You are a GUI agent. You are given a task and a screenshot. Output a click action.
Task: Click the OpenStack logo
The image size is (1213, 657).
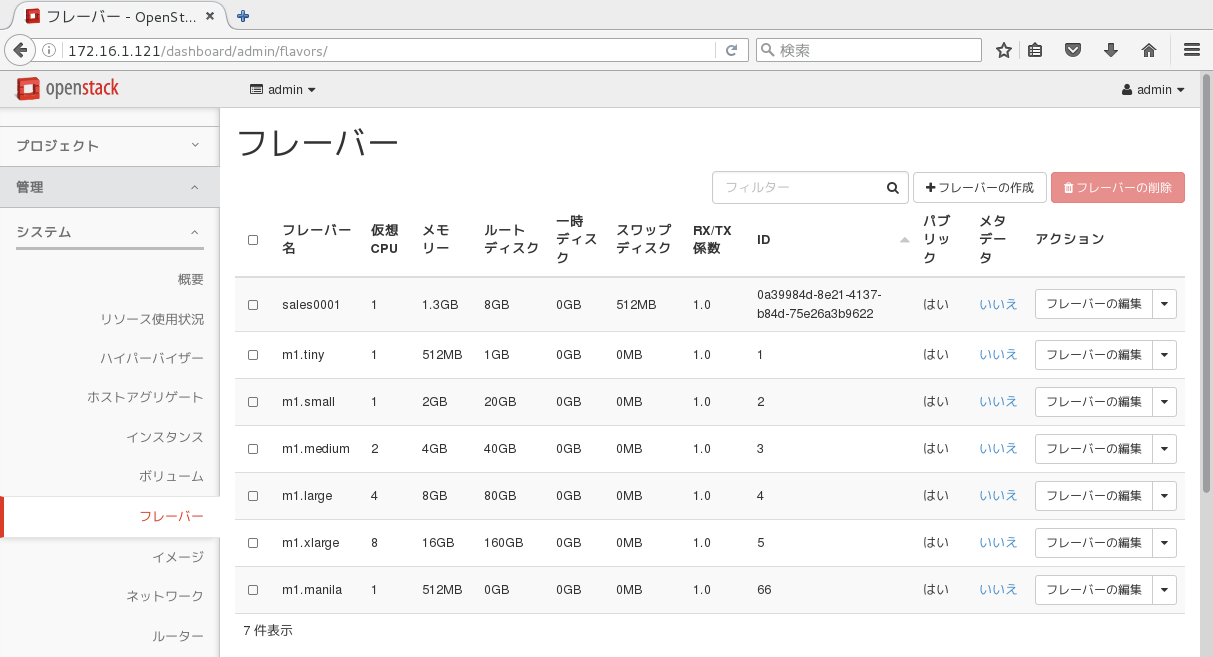pyautogui.click(x=68, y=89)
